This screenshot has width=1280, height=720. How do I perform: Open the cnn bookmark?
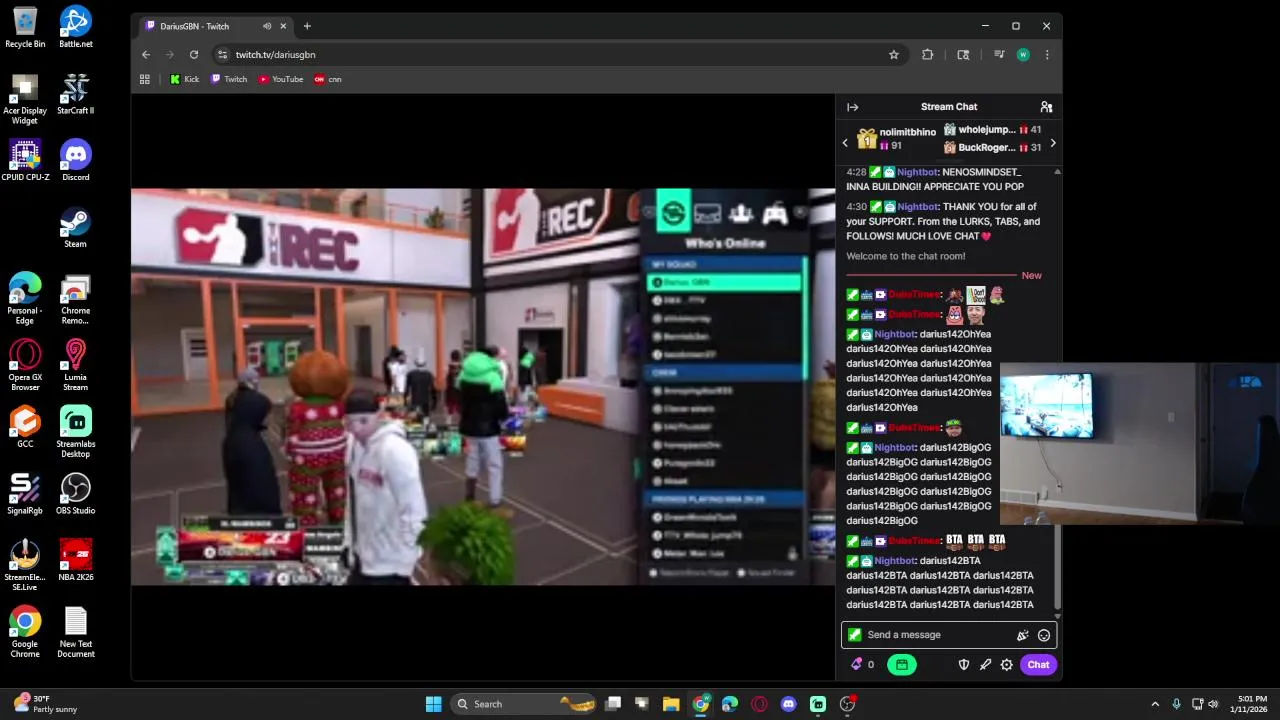point(328,79)
